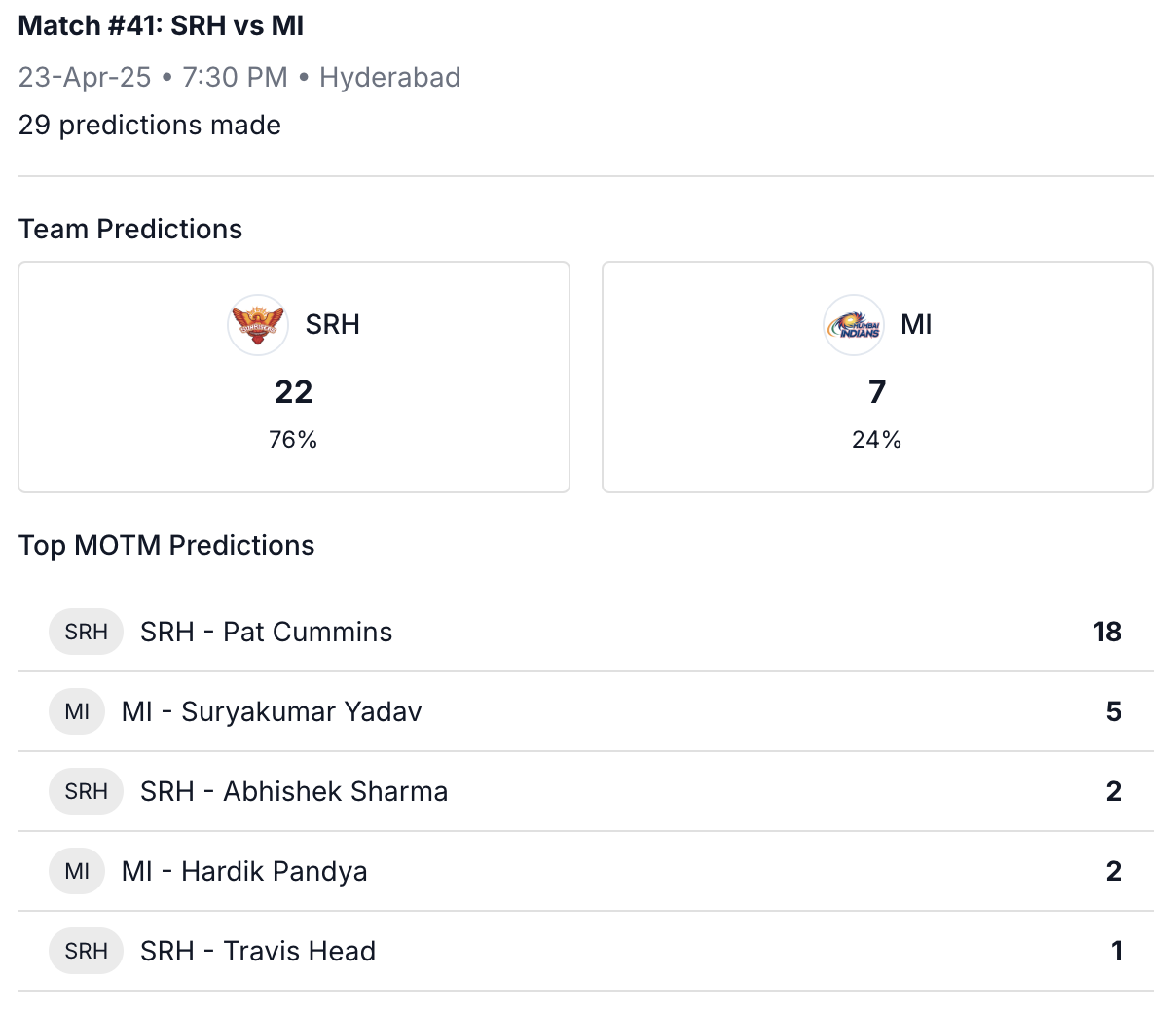The image size is (1176, 1014).
Task: Click Pat Cummins vote count 18
Action: click(x=1107, y=632)
